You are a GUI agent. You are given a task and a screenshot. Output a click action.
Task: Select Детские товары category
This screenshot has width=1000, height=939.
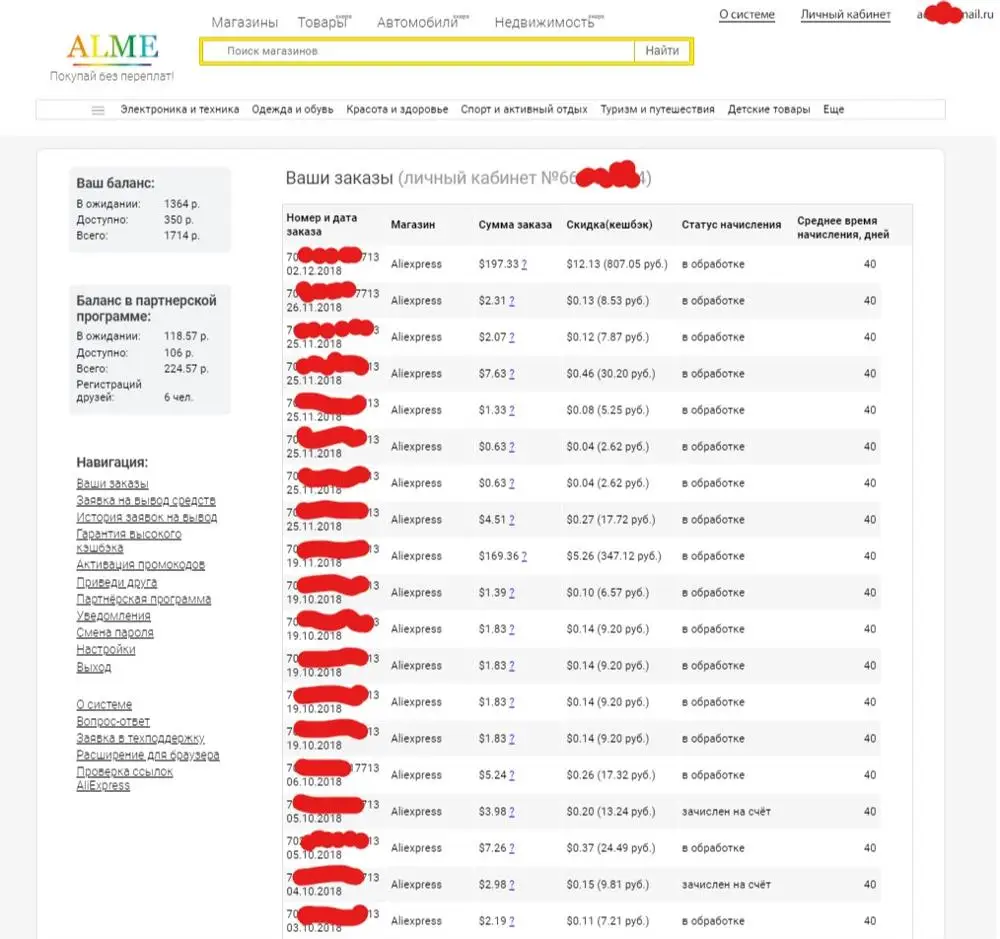pos(769,110)
